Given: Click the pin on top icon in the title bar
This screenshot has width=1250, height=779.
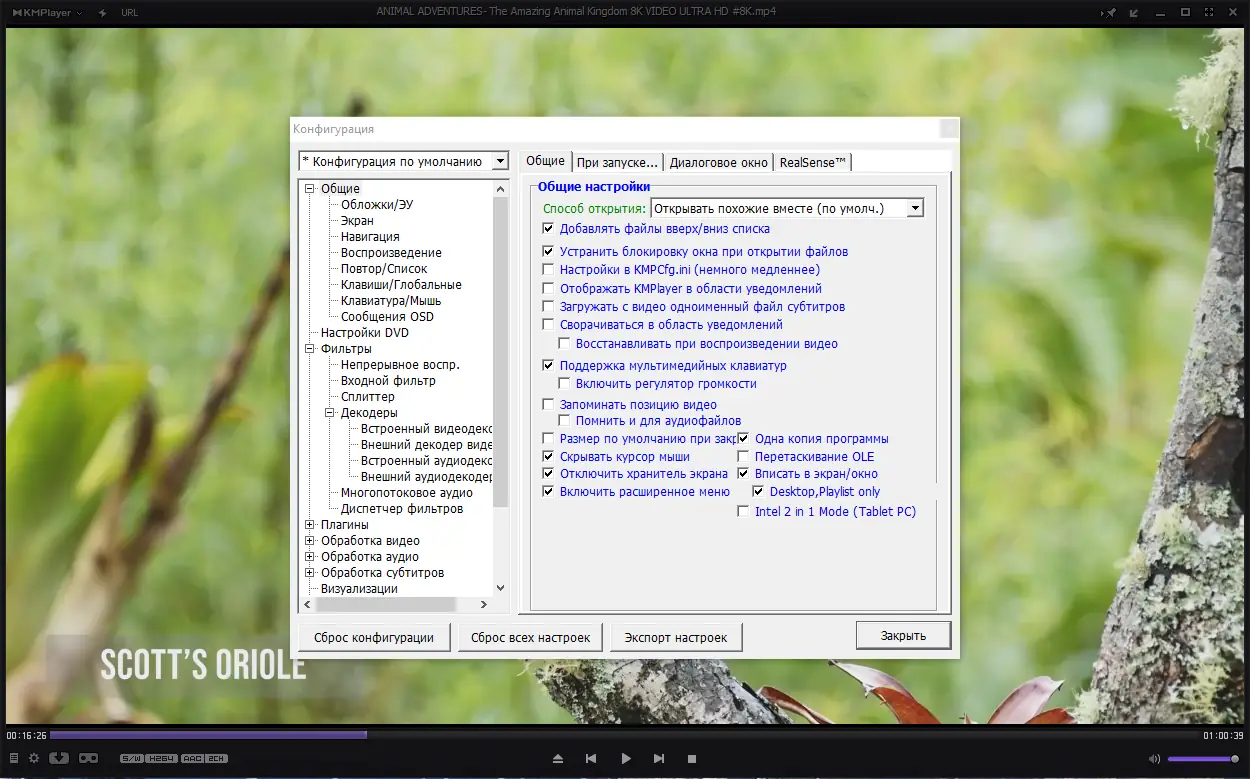Looking at the screenshot, I should tap(1110, 12).
